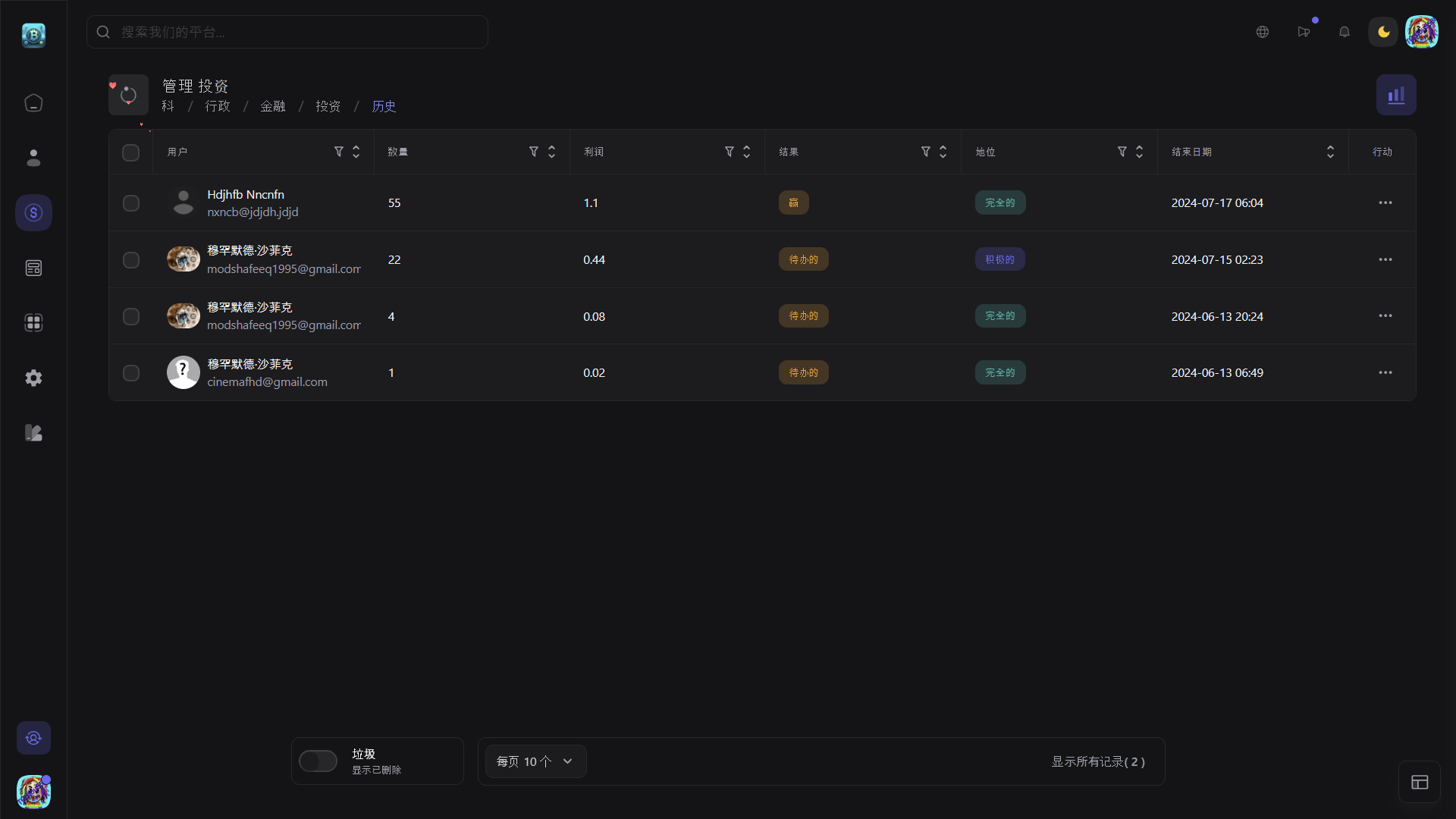Click the 金融 breadcrumb item
Screen dimensions: 1456x819
pos(272,106)
